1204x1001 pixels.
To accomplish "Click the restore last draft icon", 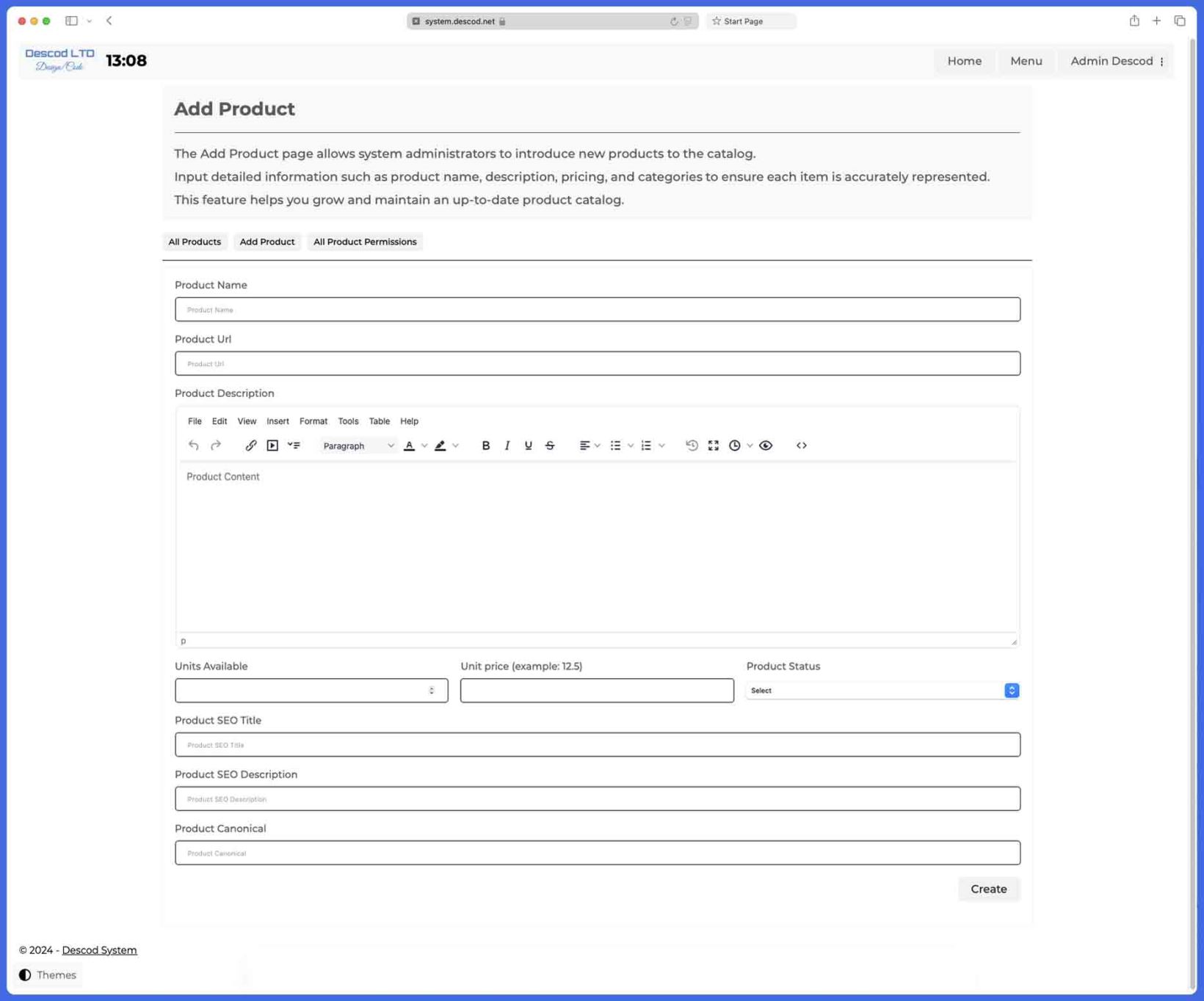I will point(692,445).
